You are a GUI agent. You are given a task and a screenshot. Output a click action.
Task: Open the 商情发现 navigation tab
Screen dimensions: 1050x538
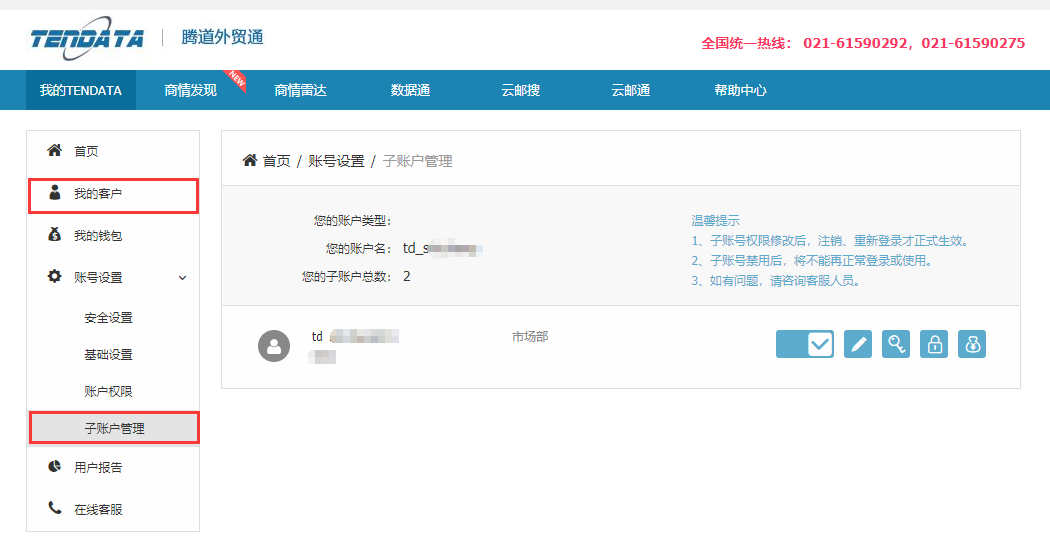pyautogui.click(x=190, y=90)
